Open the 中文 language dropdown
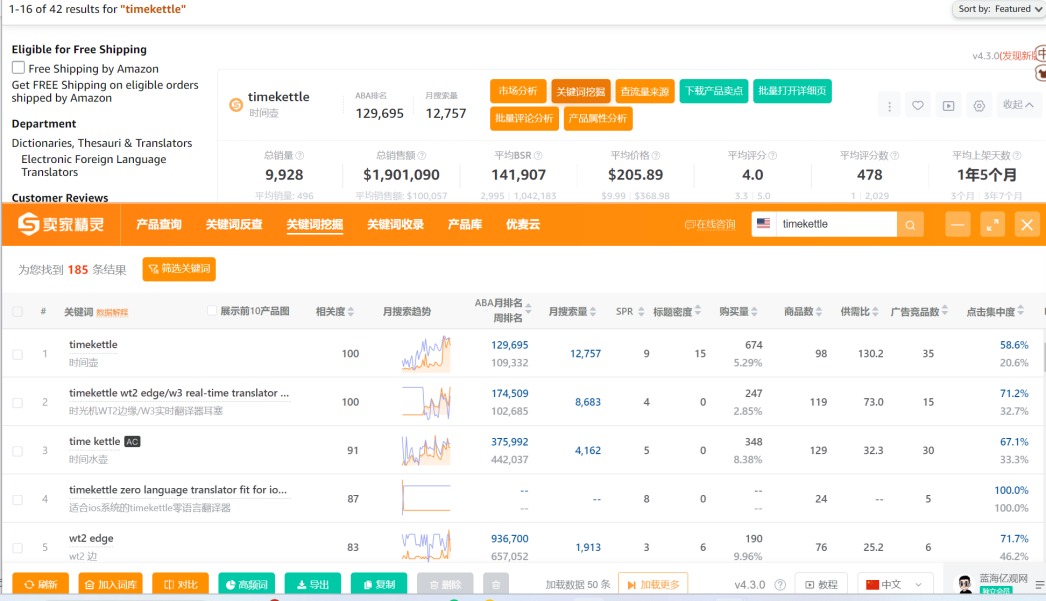This screenshot has width=1046, height=601. [893, 584]
